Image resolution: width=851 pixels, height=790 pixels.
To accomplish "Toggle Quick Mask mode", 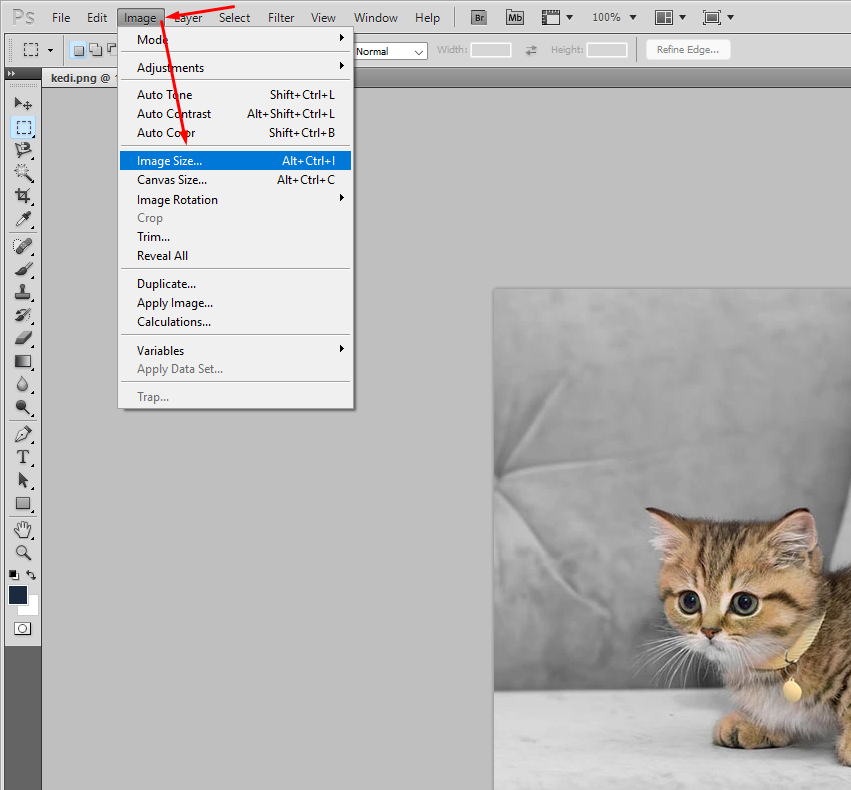I will pos(22,628).
